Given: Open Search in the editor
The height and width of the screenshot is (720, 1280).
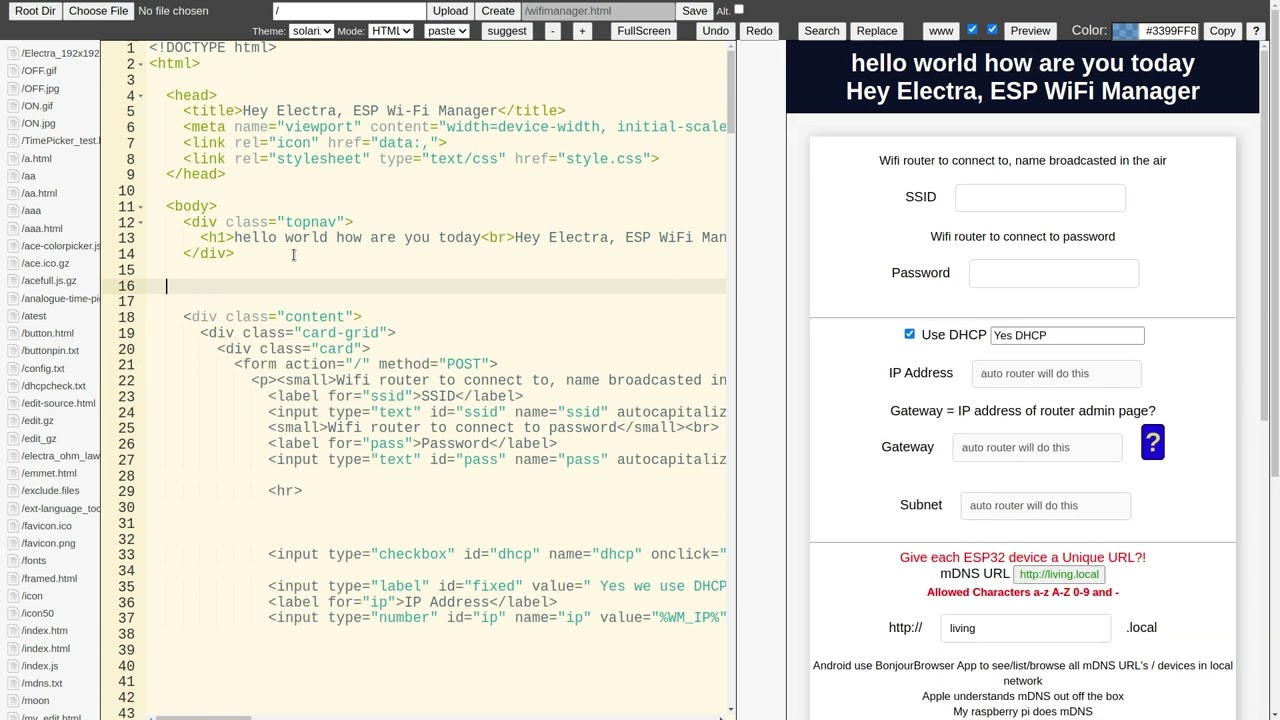Looking at the screenshot, I should pos(822,31).
